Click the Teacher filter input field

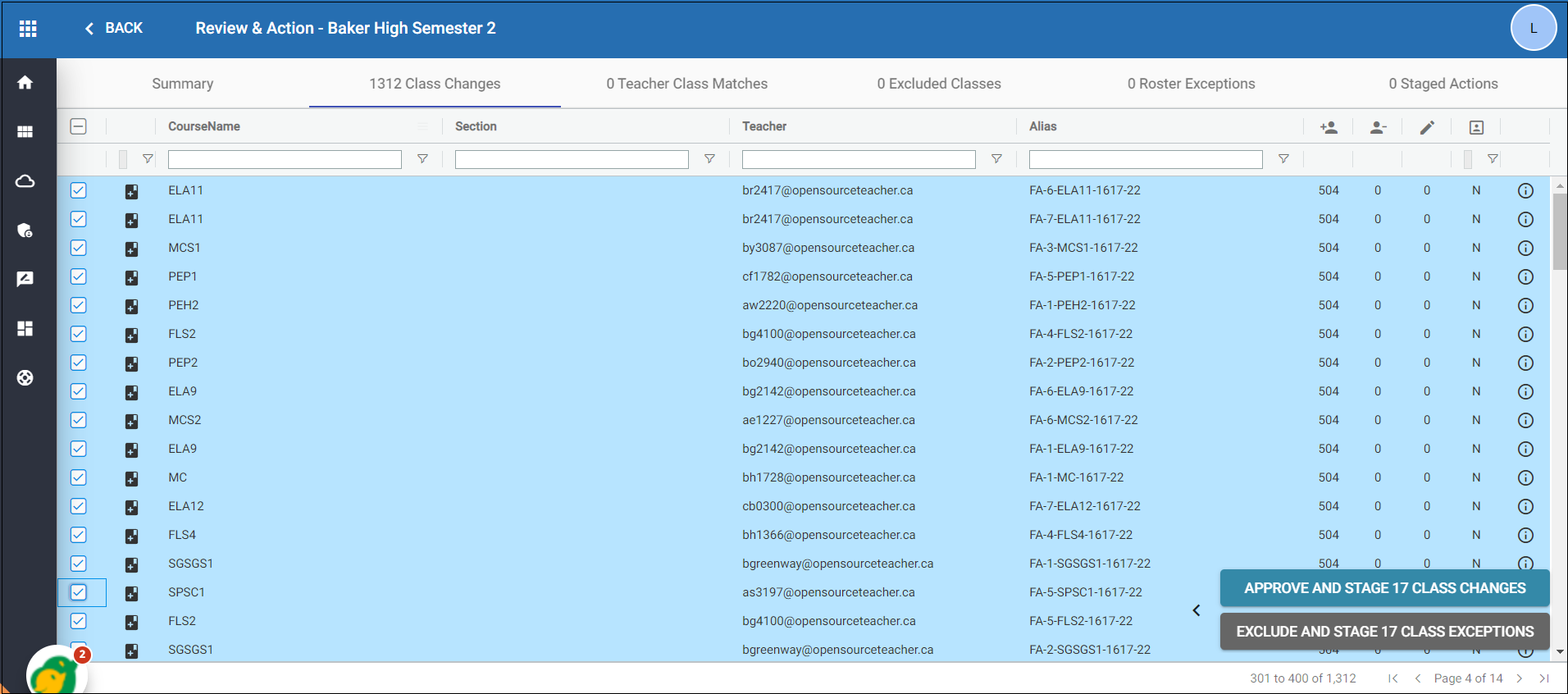859,159
